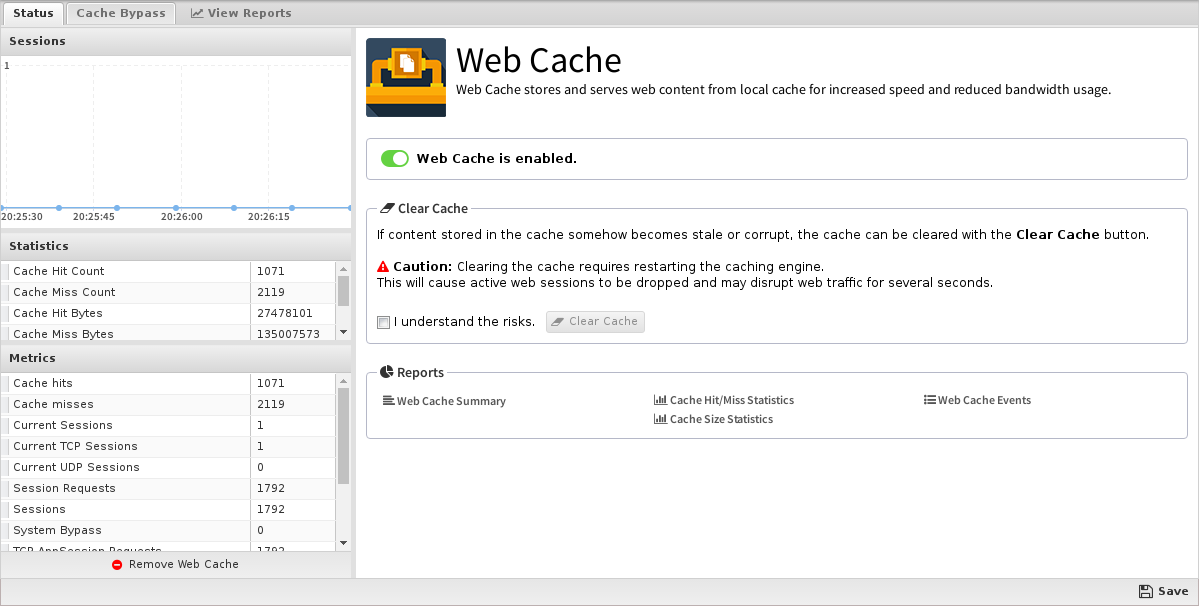Click the Cache Hit/Miss Statistics chart icon
Viewport: 1199px width, 606px height.
pyautogui.click(x=660, y=401)
